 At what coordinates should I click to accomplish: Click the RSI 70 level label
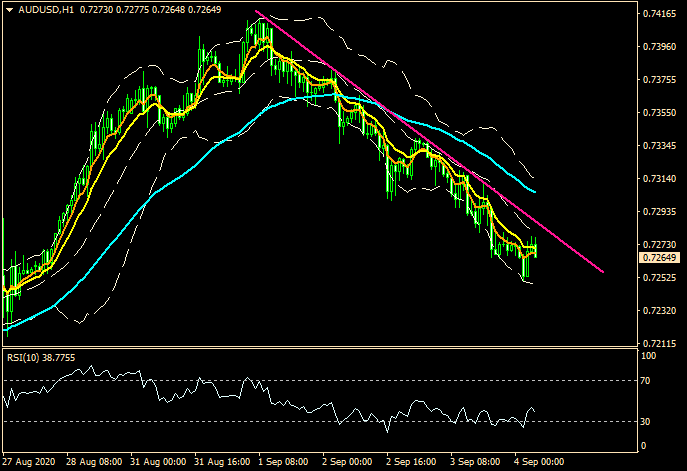(646, 381)
